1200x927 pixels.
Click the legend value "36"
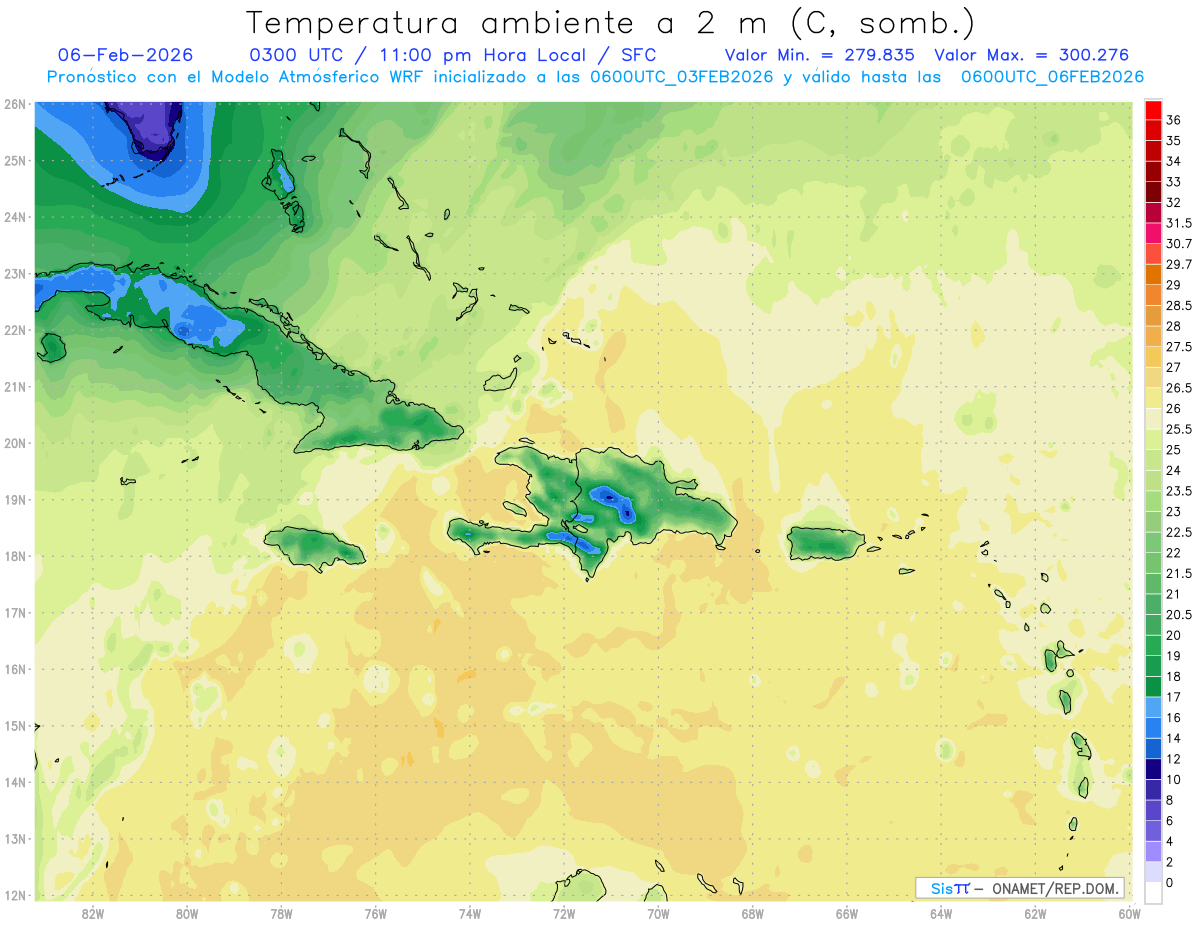pyautogui.click(x=1174, y=120)
